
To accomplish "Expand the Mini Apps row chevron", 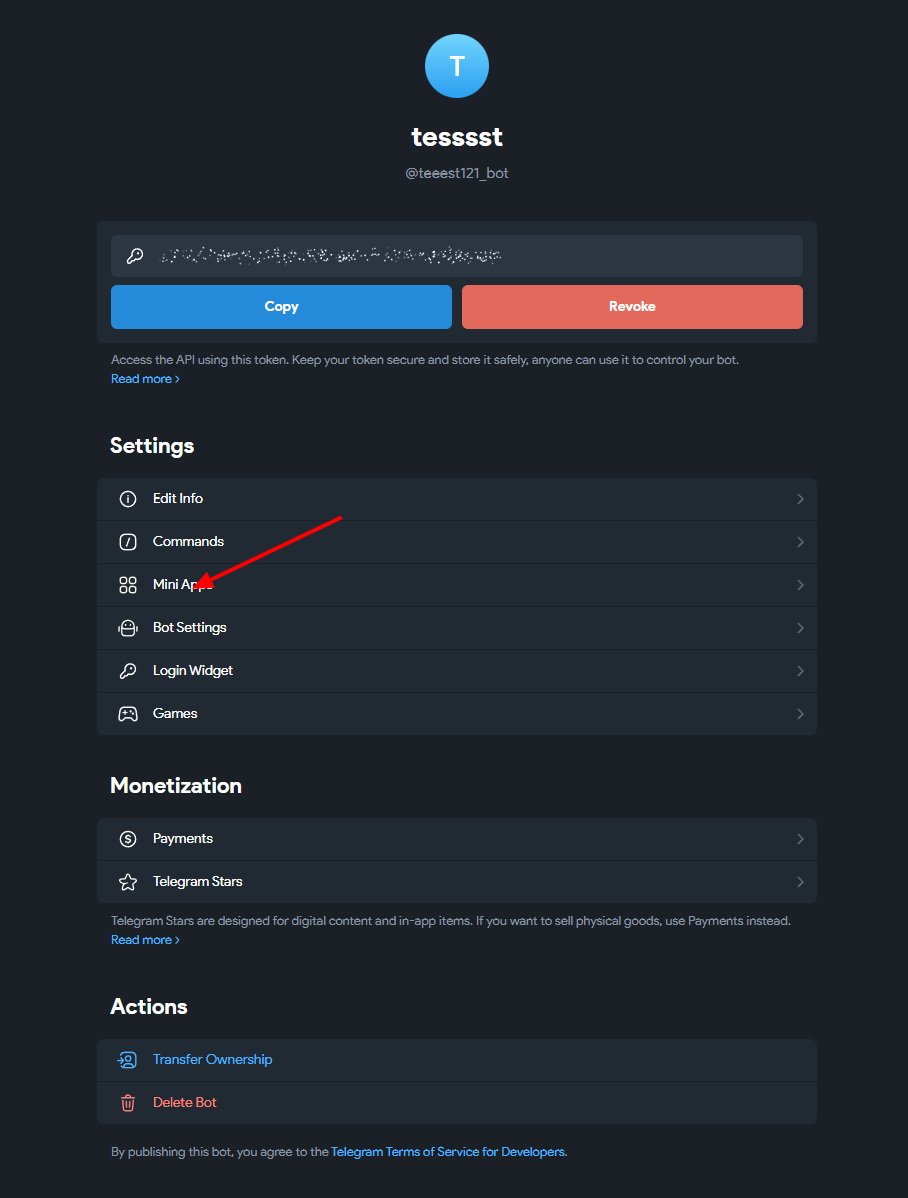I will [x=800, y=584].
